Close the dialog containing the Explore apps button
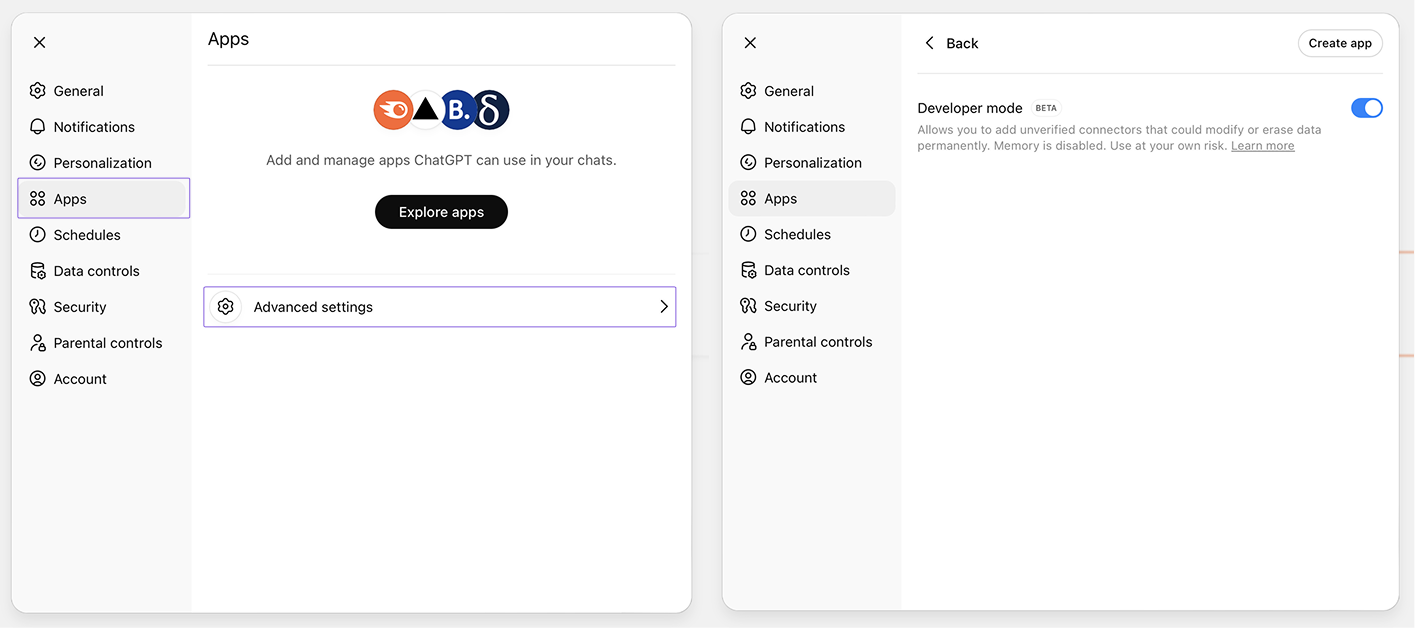The width and height of the screenshot is (1415, 628). pyautogui.click(x=39, y=42)
